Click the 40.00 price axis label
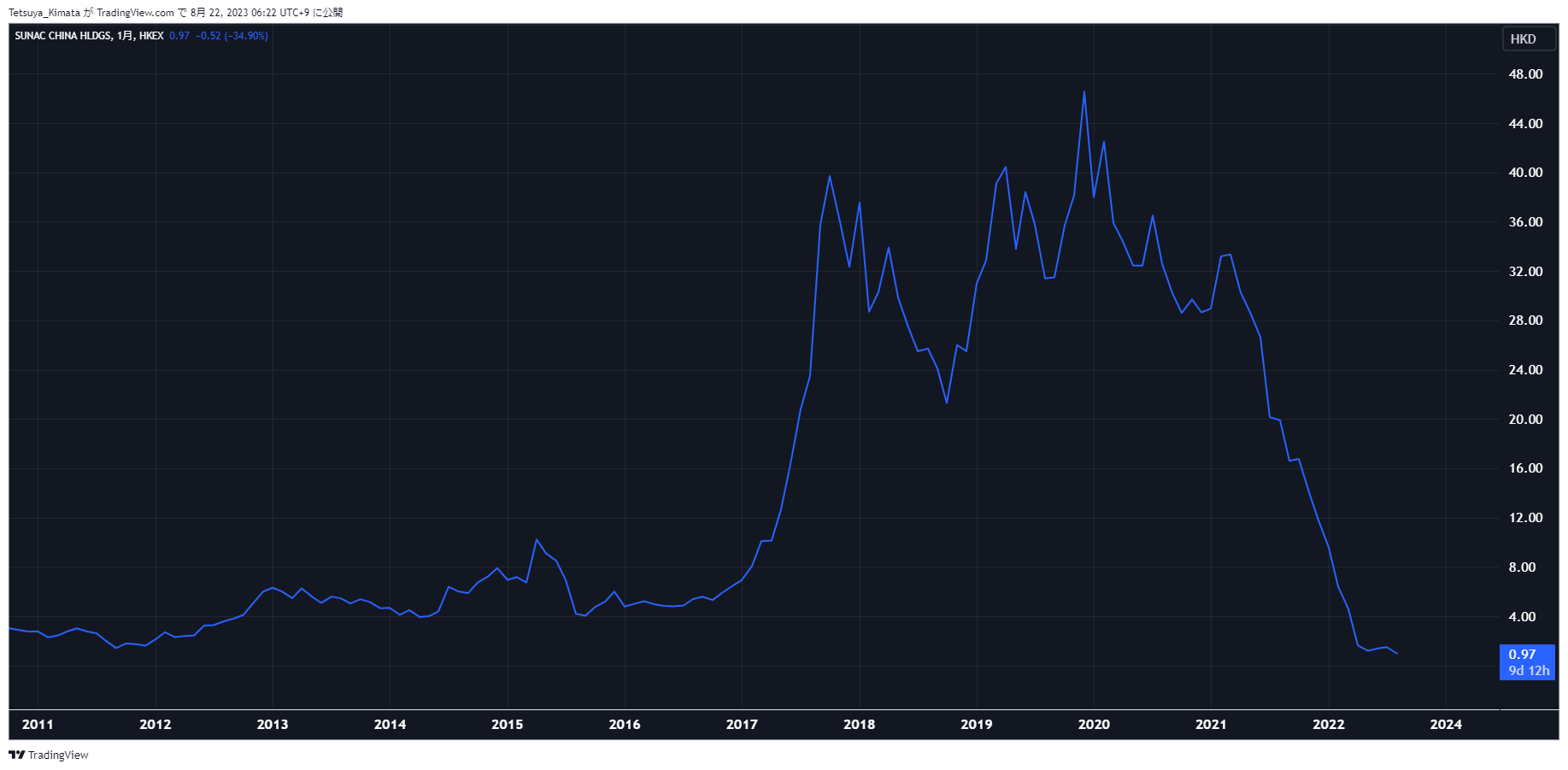The image size is (1568, 770). [x=1525, y=173]
